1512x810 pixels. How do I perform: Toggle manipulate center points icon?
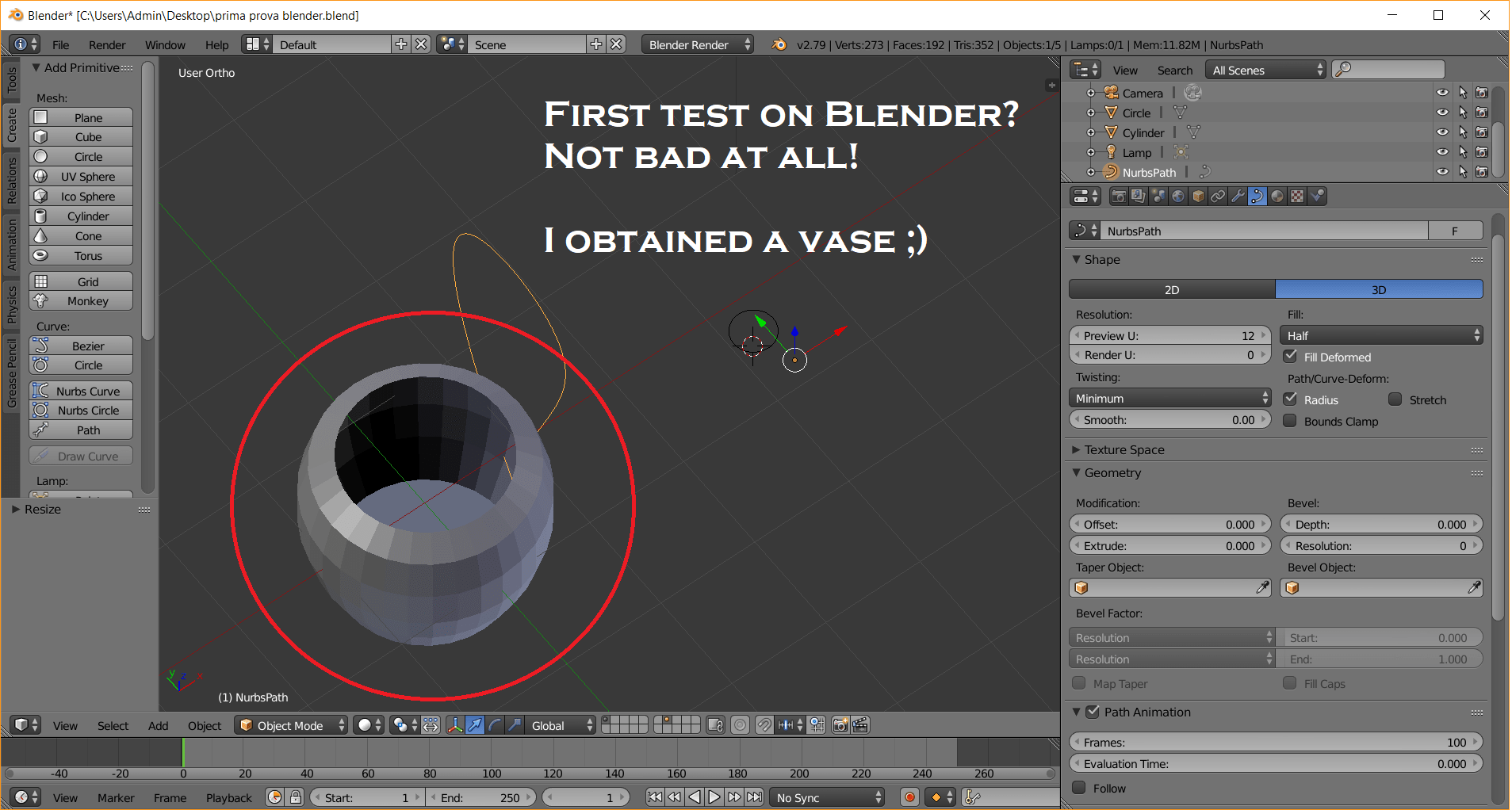tap(431, 725)
